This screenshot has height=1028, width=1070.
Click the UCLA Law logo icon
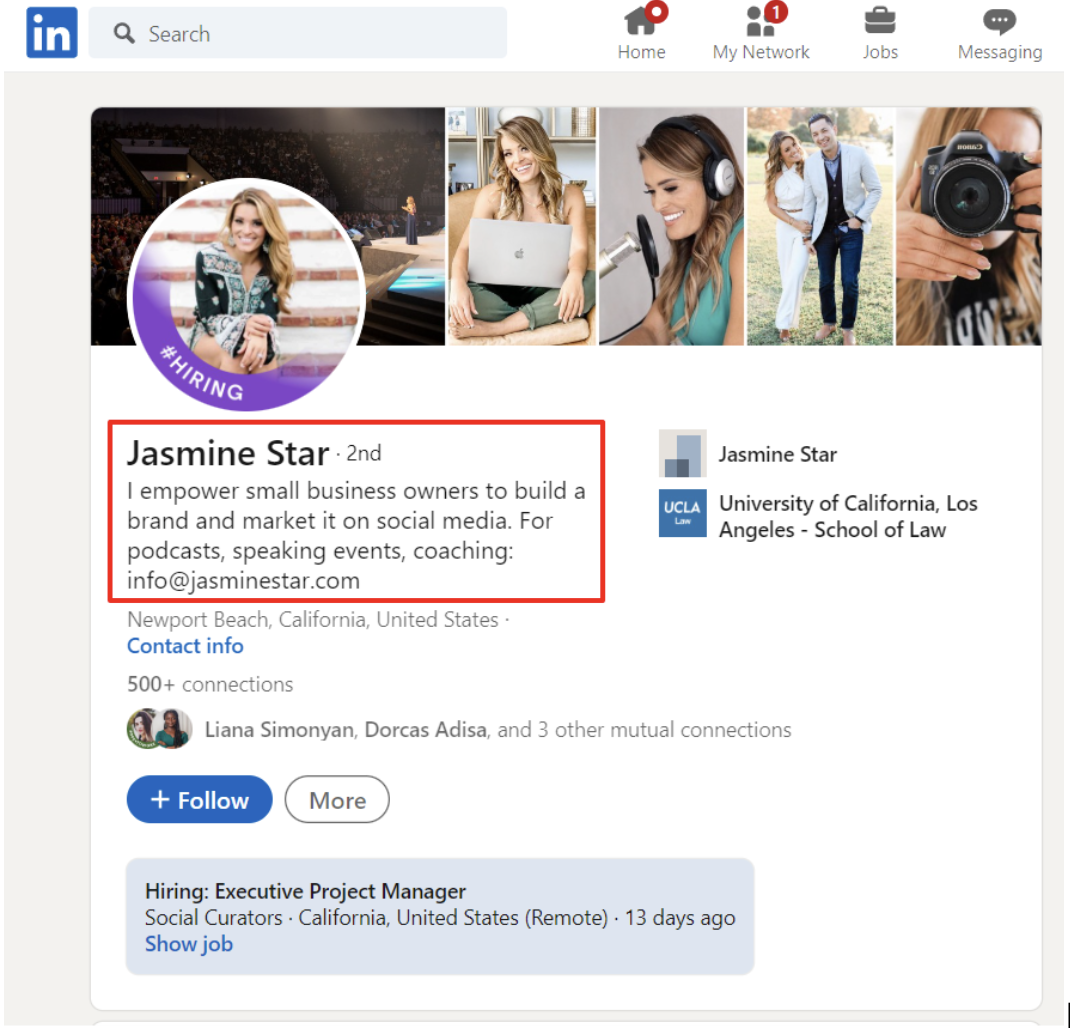682,513
